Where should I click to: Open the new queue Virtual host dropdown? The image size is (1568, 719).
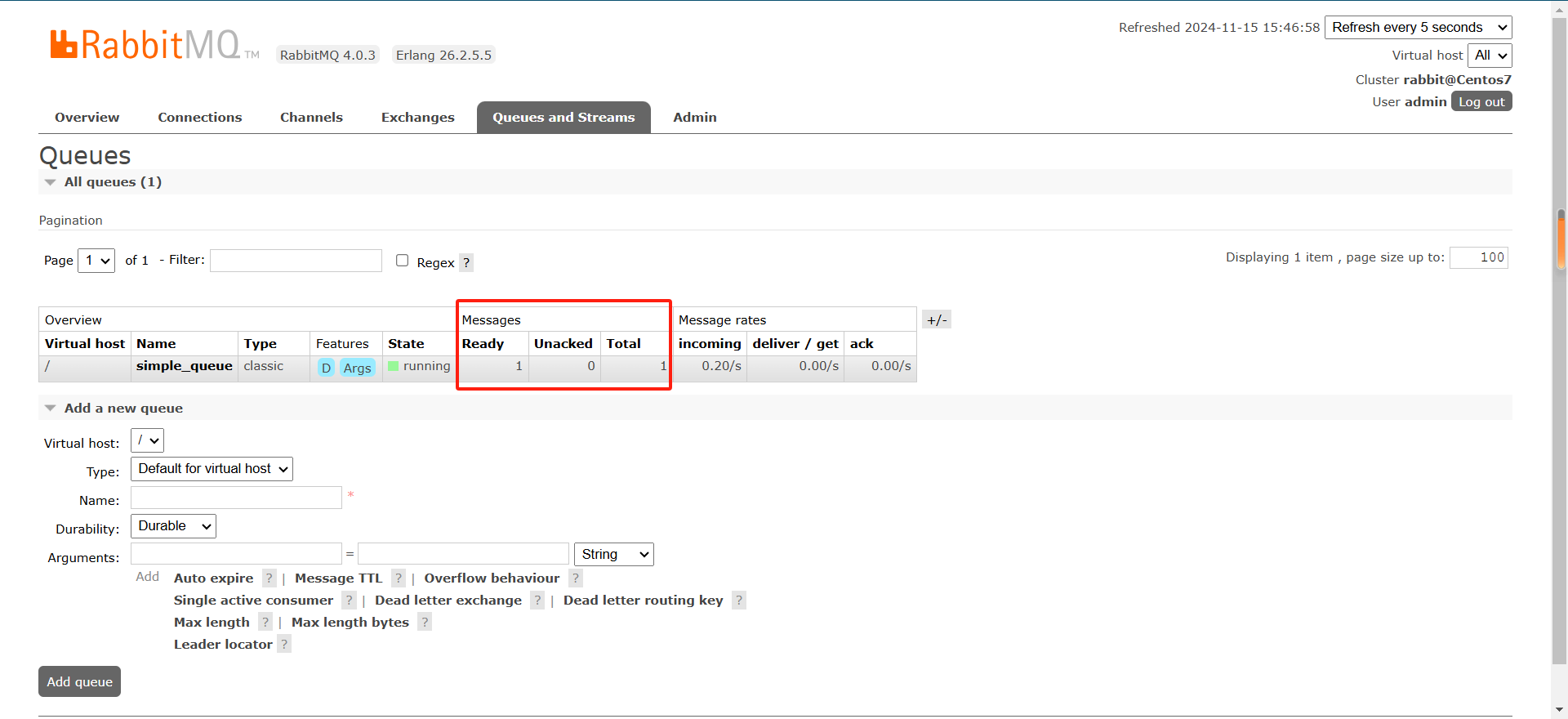pos(147,440)
